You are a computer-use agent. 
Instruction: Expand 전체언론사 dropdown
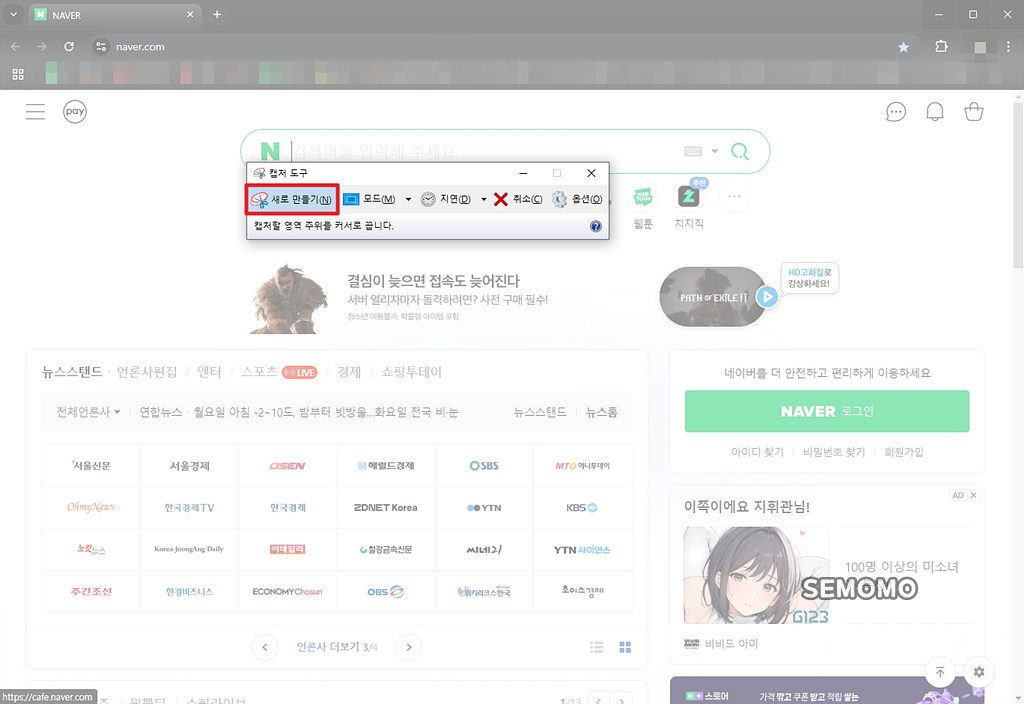pyautogui.click(x=88, y=412)
